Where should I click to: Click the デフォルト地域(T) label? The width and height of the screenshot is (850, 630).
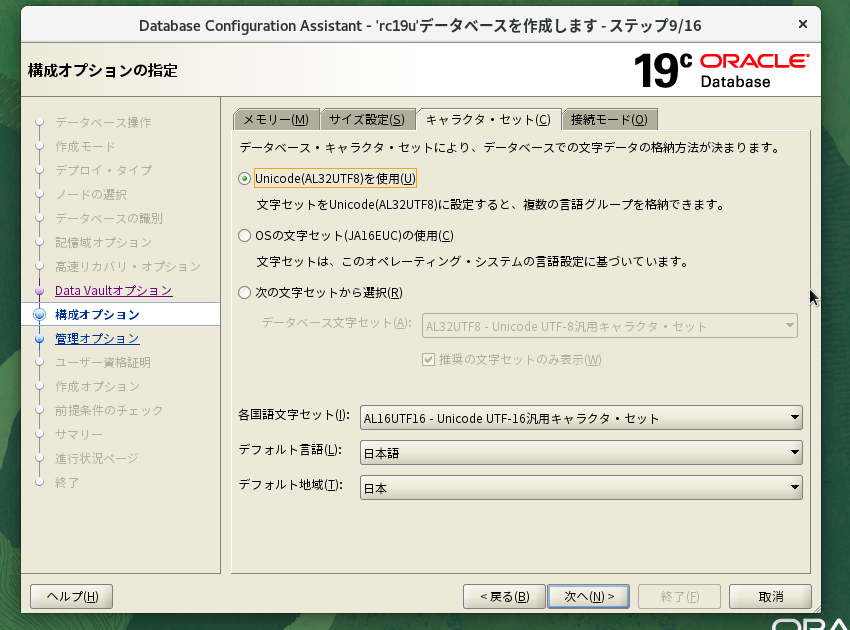(291, 485)
